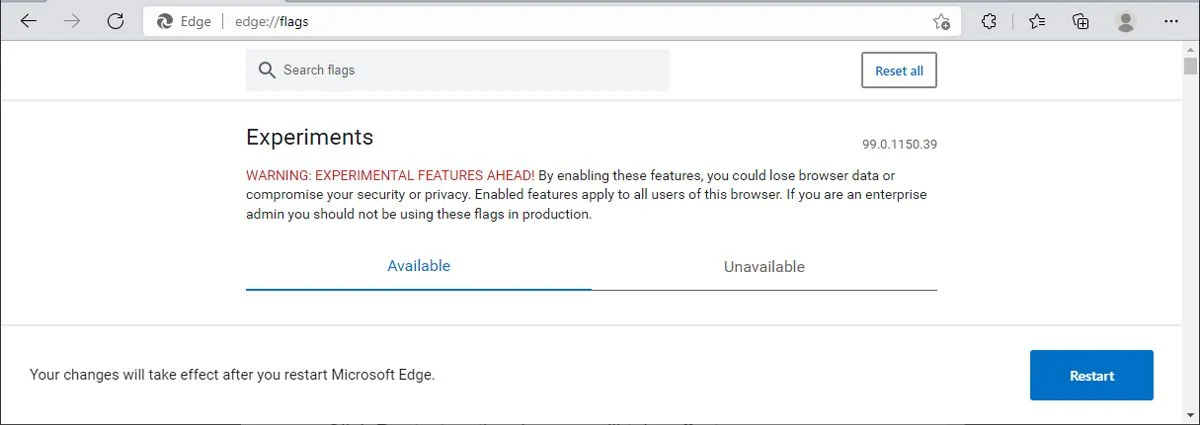This screenshot has height=425, width=1200.
Task: Click the scrollbar up arrow
Action: pyautogui.click(x=1190, y=49)
